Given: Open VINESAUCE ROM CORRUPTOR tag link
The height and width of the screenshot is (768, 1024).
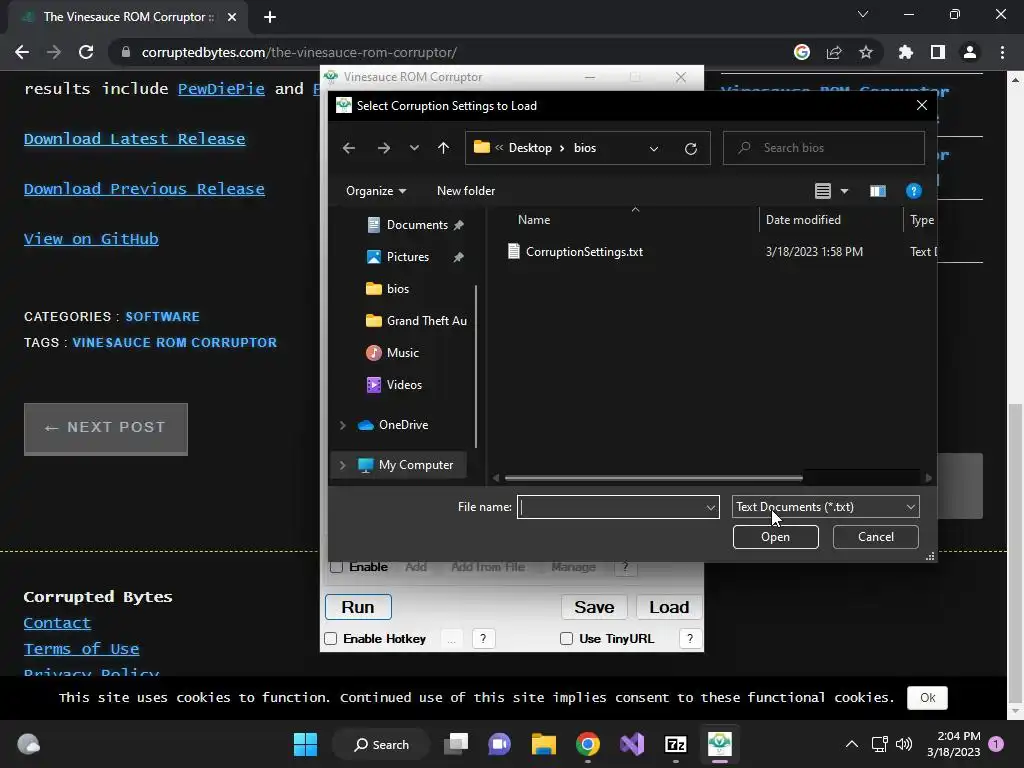Looking at the screenshot, I should (174, 343).
